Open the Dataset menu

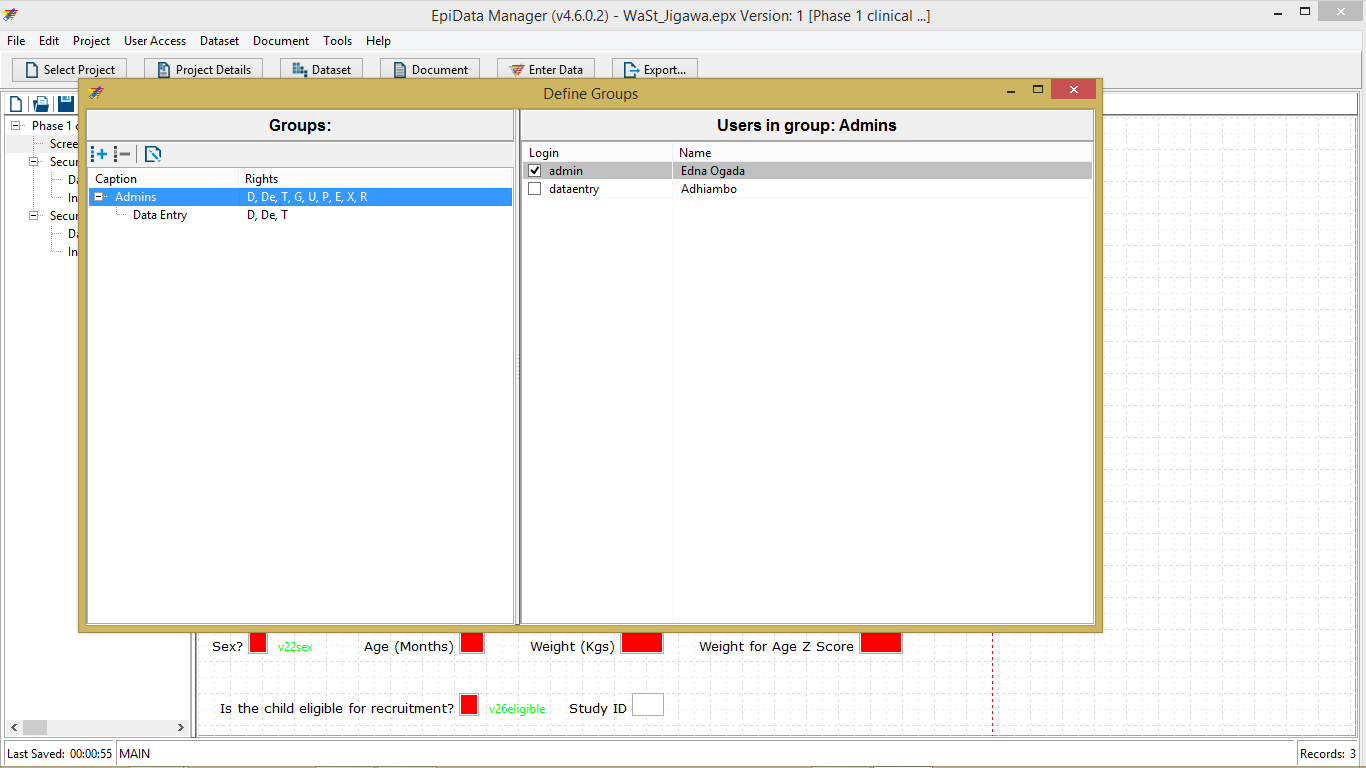point(219,41)
